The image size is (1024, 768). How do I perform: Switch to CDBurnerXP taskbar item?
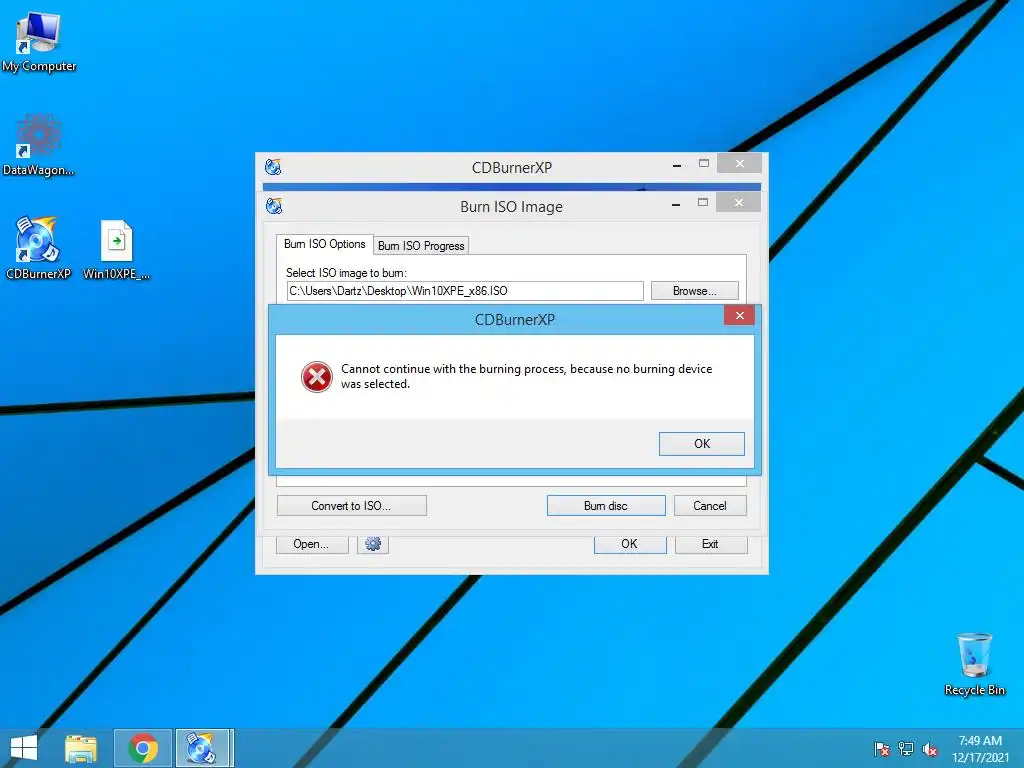coord(203,748)
